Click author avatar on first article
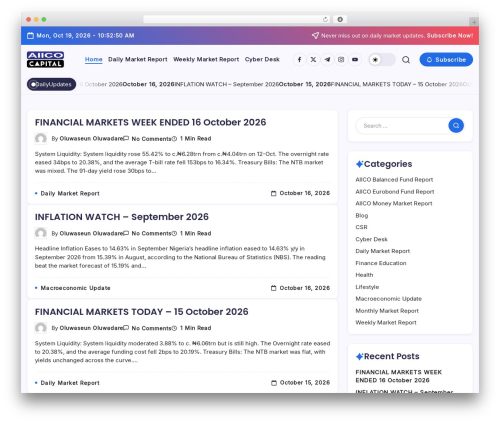Viewport: 500px width, 423px height. [41, 138]
